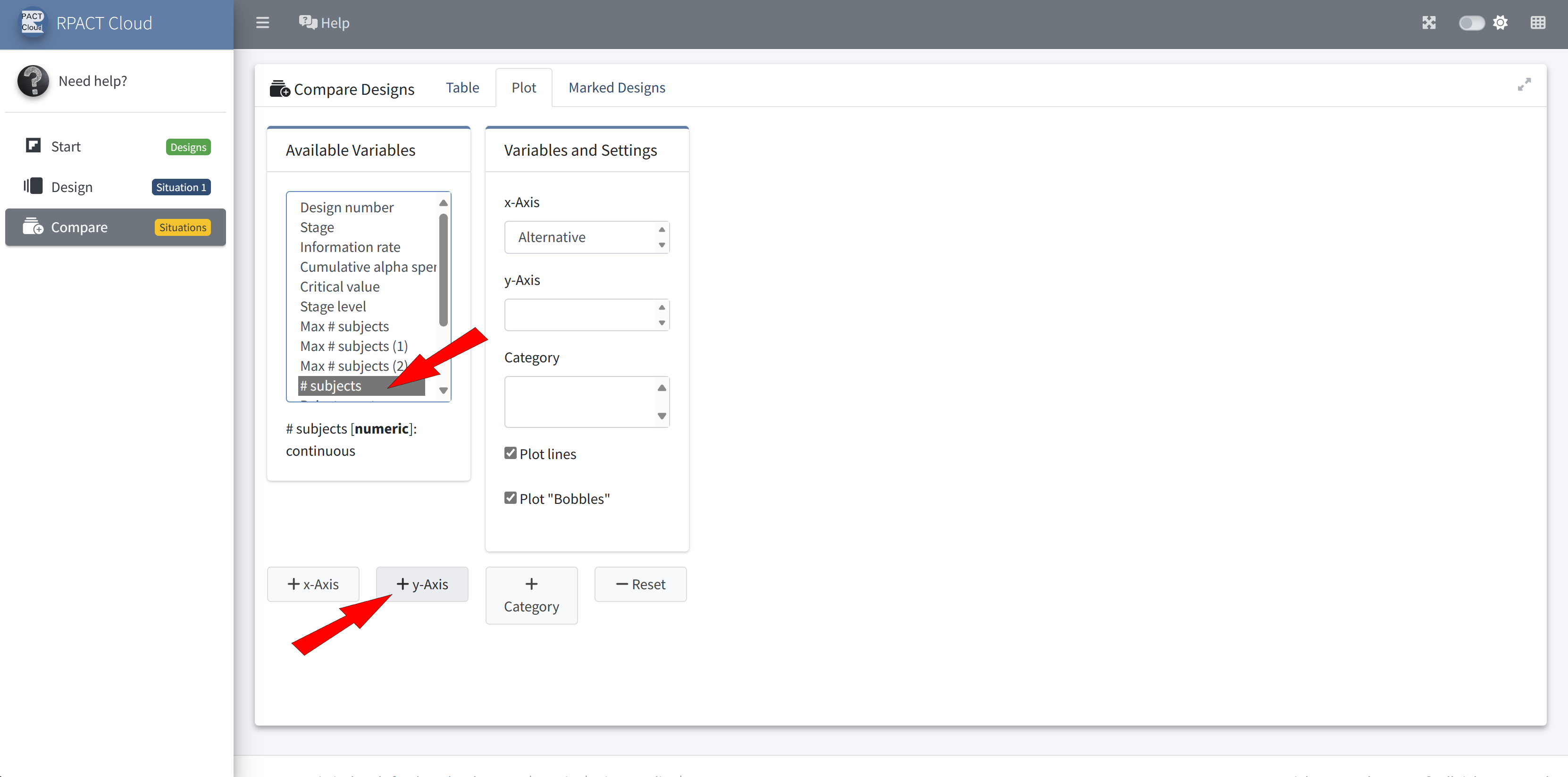Viewport: 1568px width, 777px height.
Task: Click the Reset button
Action: click(x=640, y=584)
